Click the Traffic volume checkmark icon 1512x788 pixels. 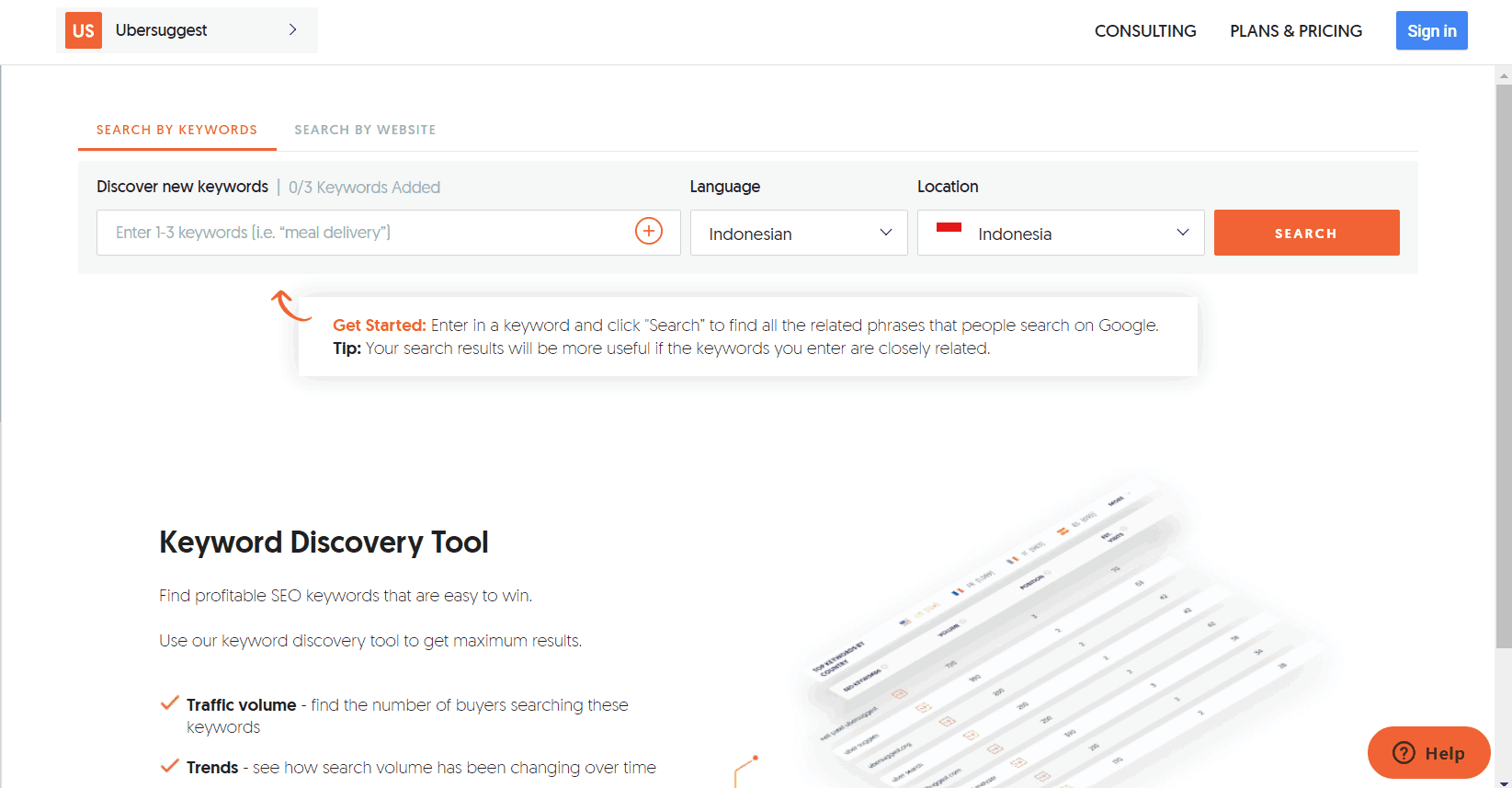click(x=169, y=703)
